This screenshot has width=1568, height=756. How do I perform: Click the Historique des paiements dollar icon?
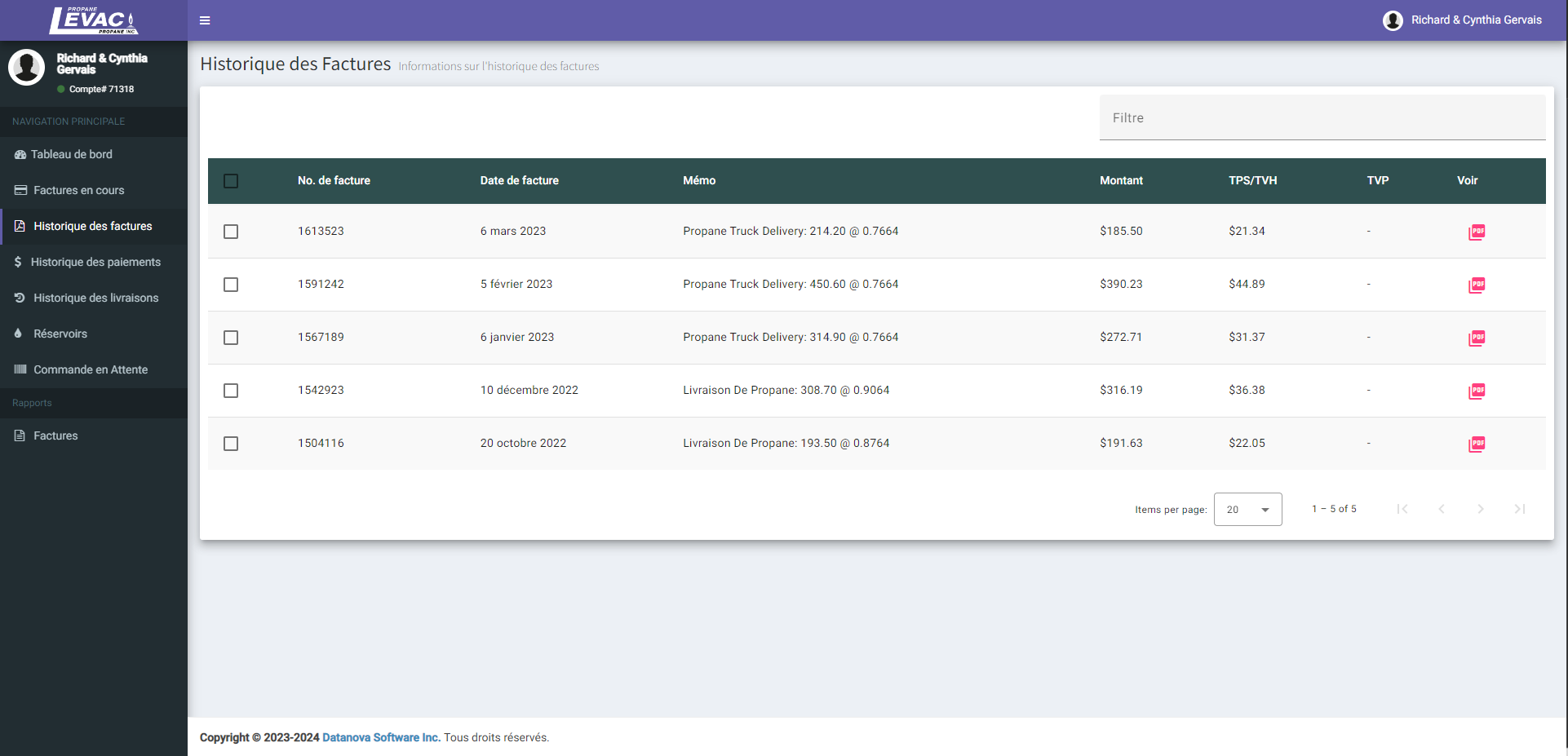pos(18,262)
